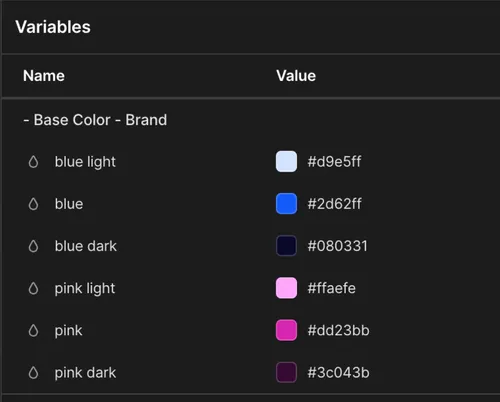Click the droplet icon beside pink light

(33, 288)
